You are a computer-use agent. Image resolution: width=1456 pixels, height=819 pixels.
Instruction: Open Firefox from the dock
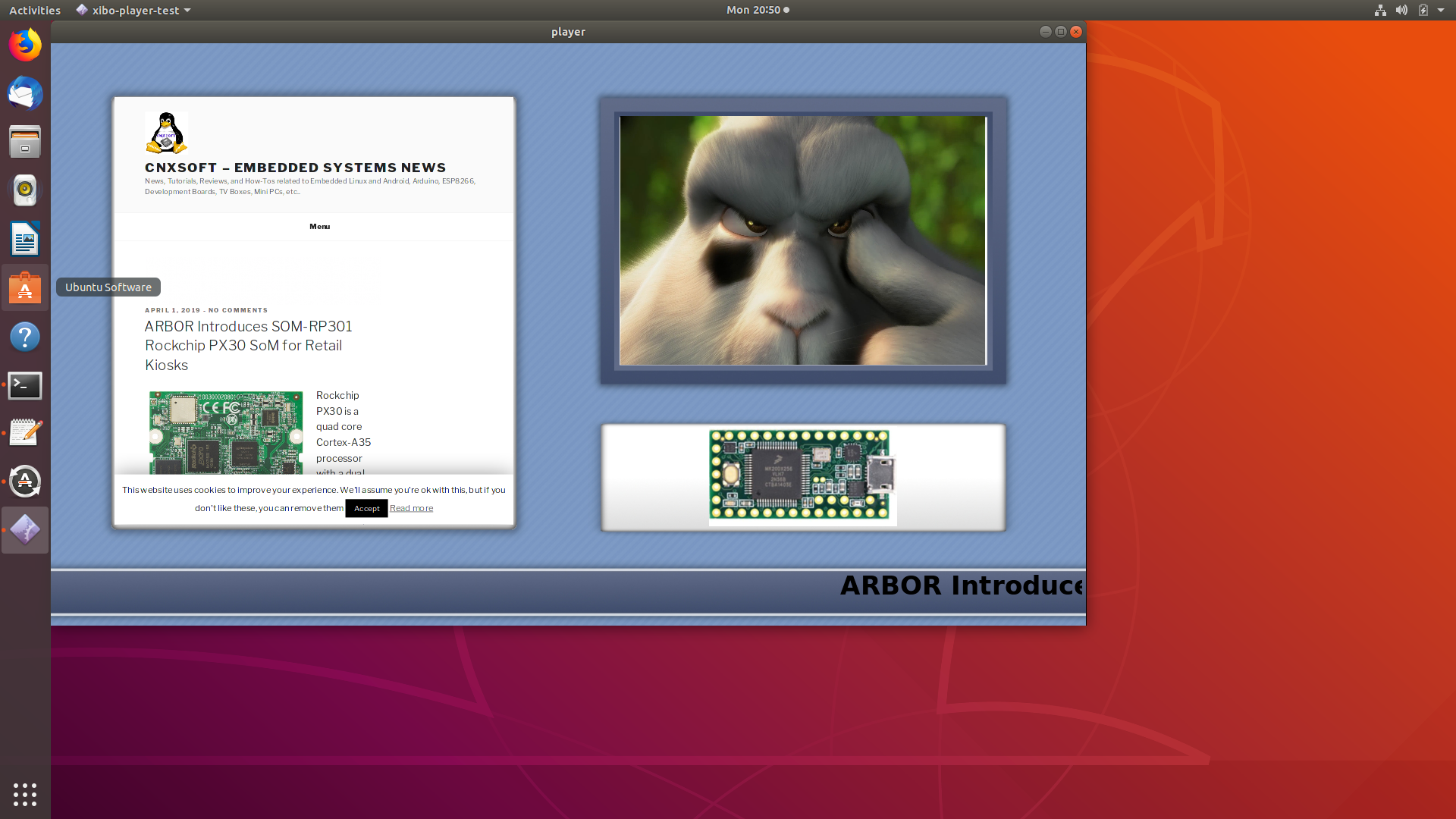pyautogui.click(x=25, y=45)
